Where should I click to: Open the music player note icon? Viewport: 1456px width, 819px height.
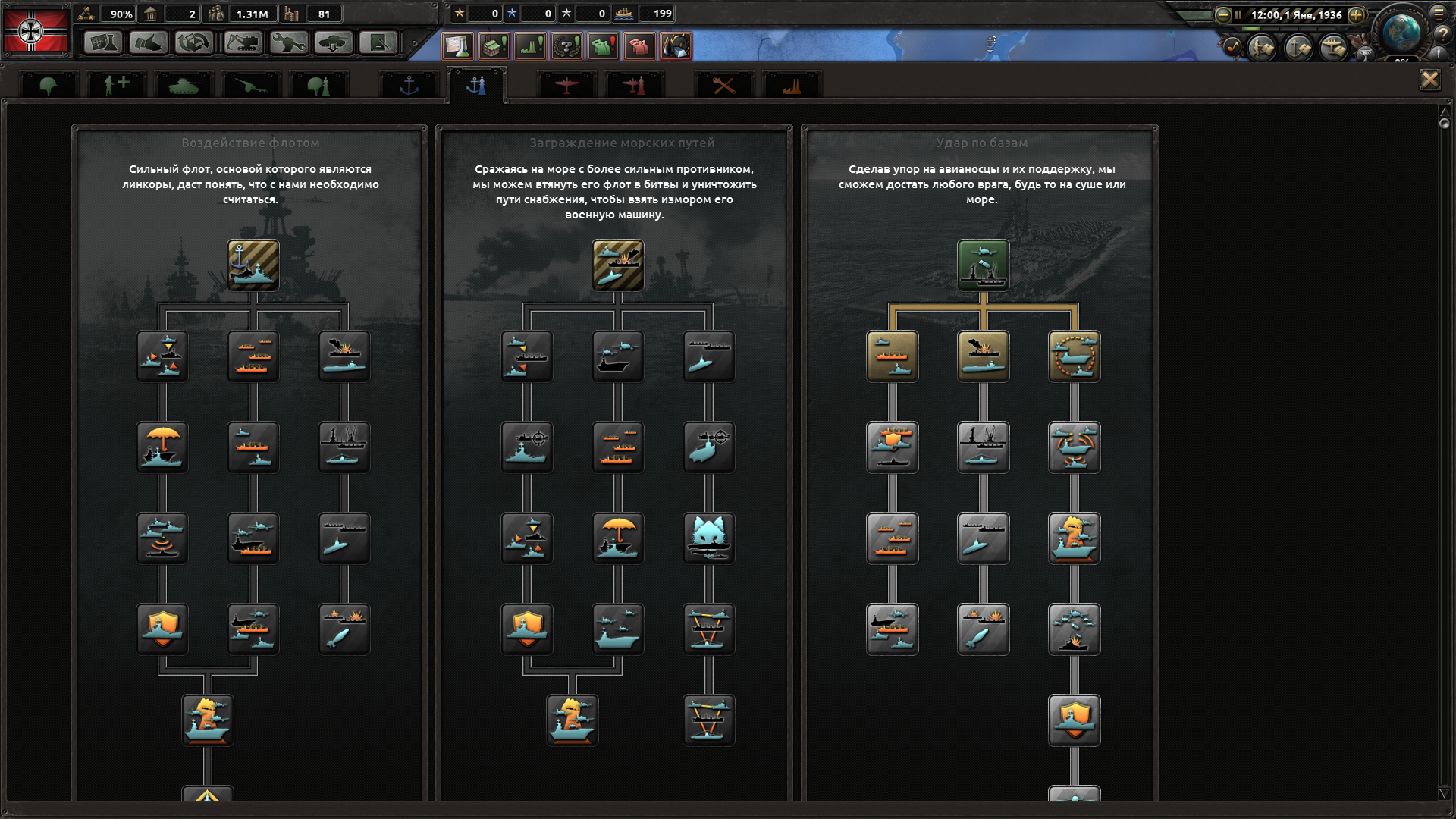click(1233, 47)
